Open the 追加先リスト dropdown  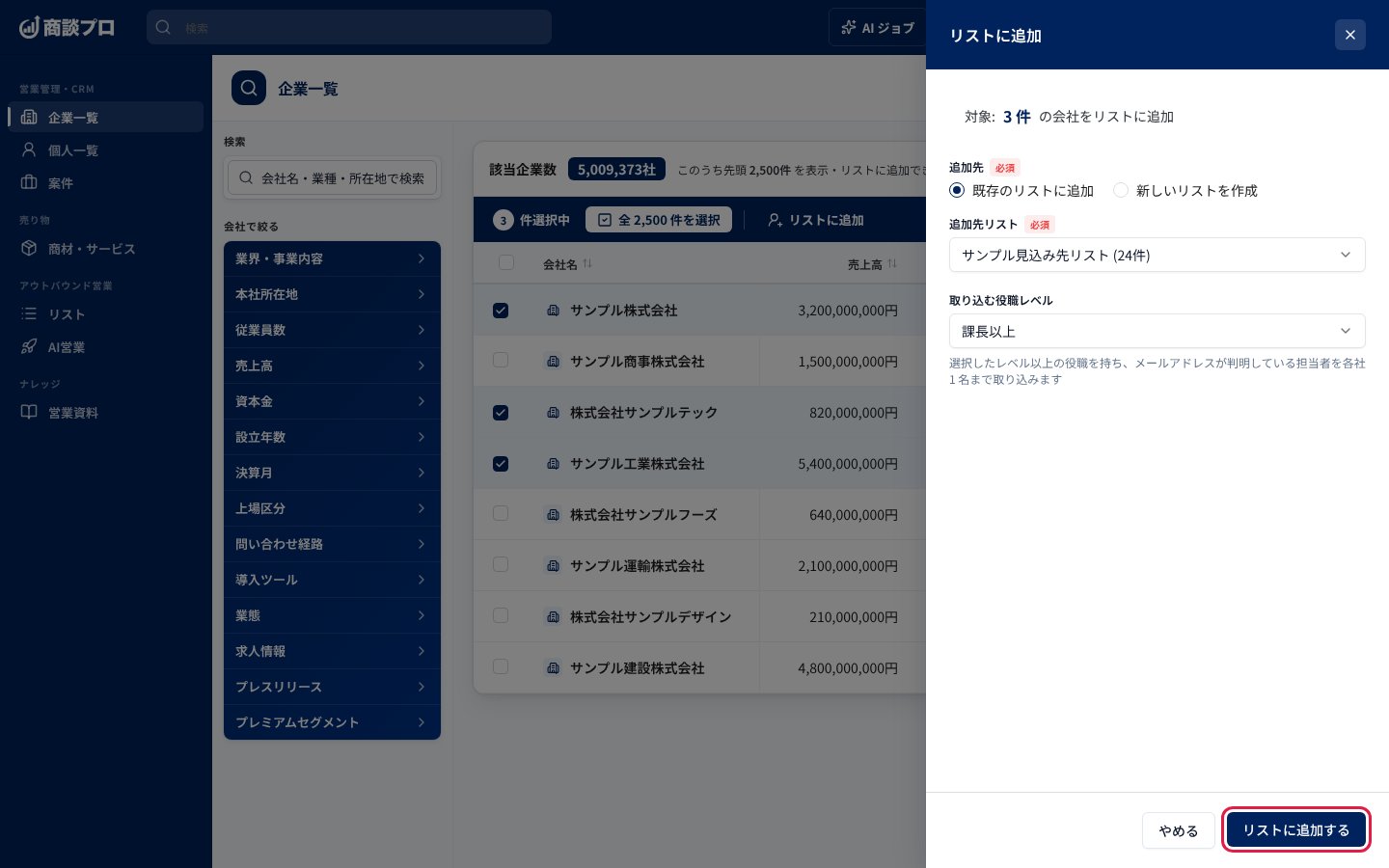point(1157,255)
